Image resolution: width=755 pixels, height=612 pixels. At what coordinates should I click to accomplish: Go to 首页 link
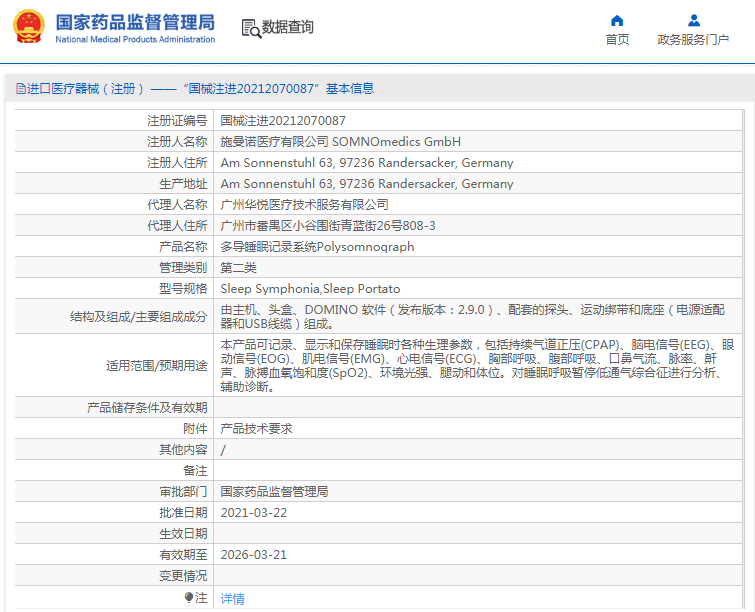617,39
